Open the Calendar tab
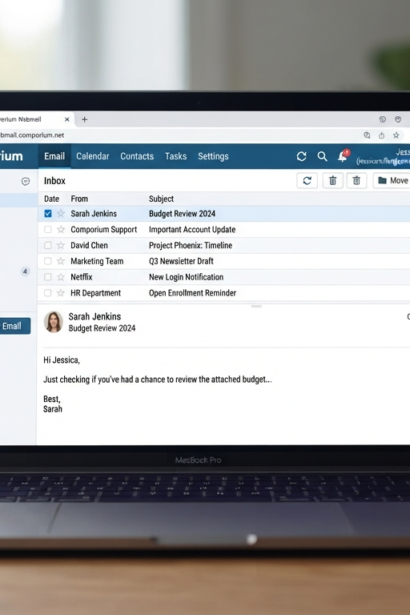This screenshot has height=615, width=410. pos(93,156)
